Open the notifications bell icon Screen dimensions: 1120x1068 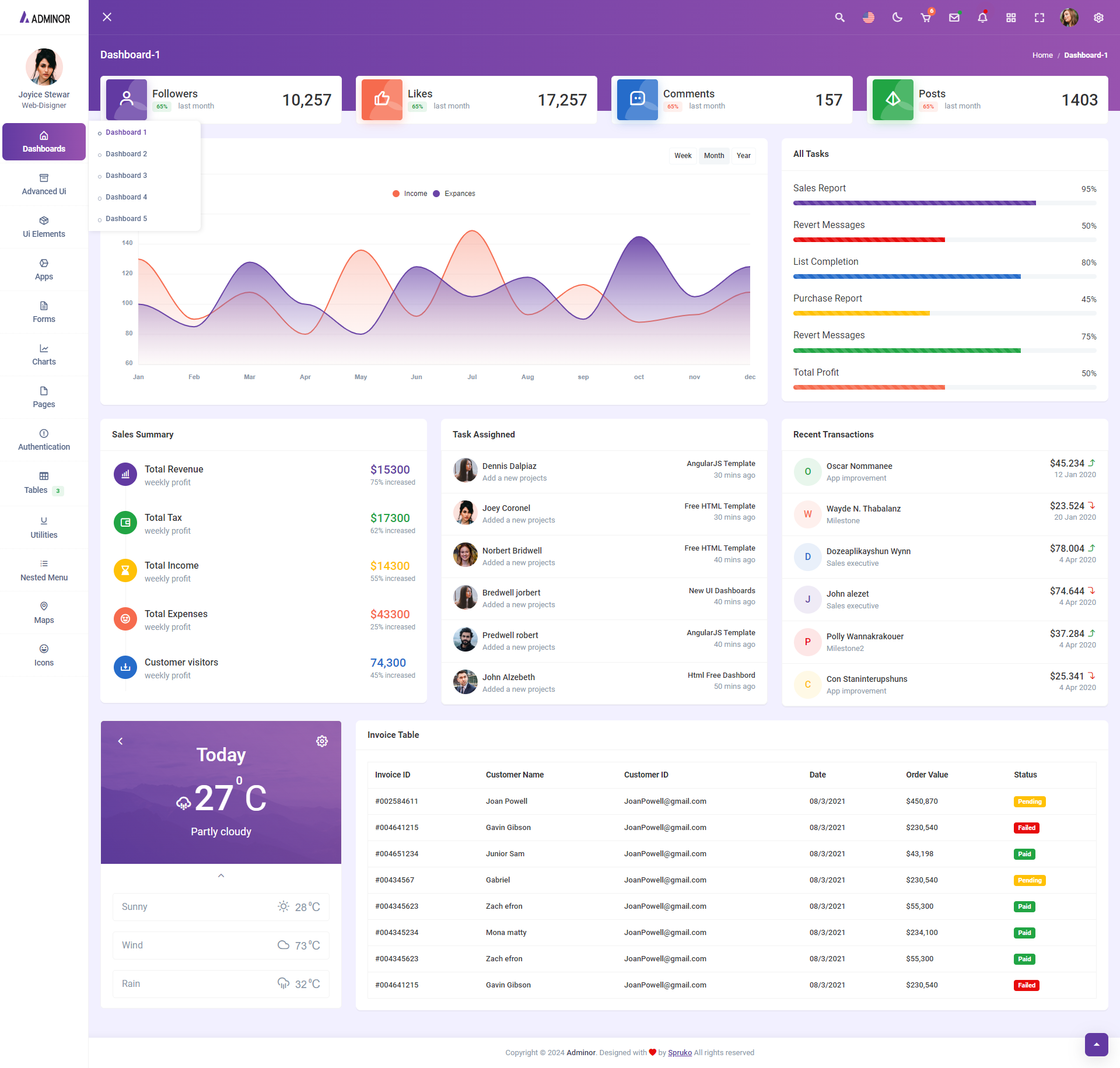982,17
